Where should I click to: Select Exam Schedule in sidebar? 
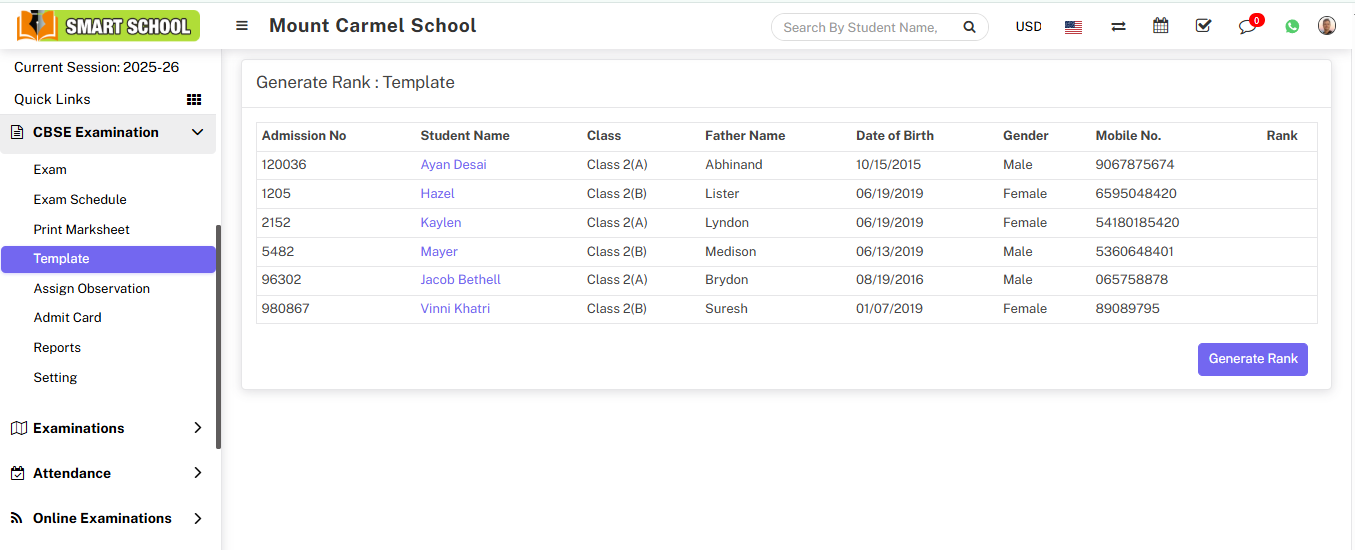[80, 199]
